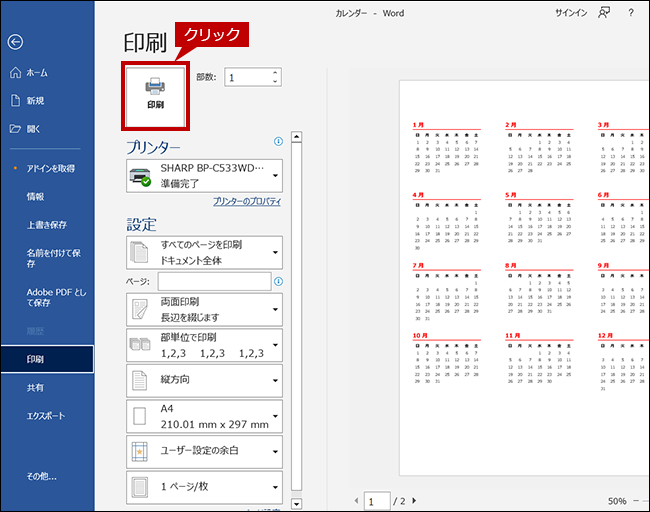Click the help question mark icon
Viewport: 650px width, 512px height.
pyautogui.click(x=631, y=13)
